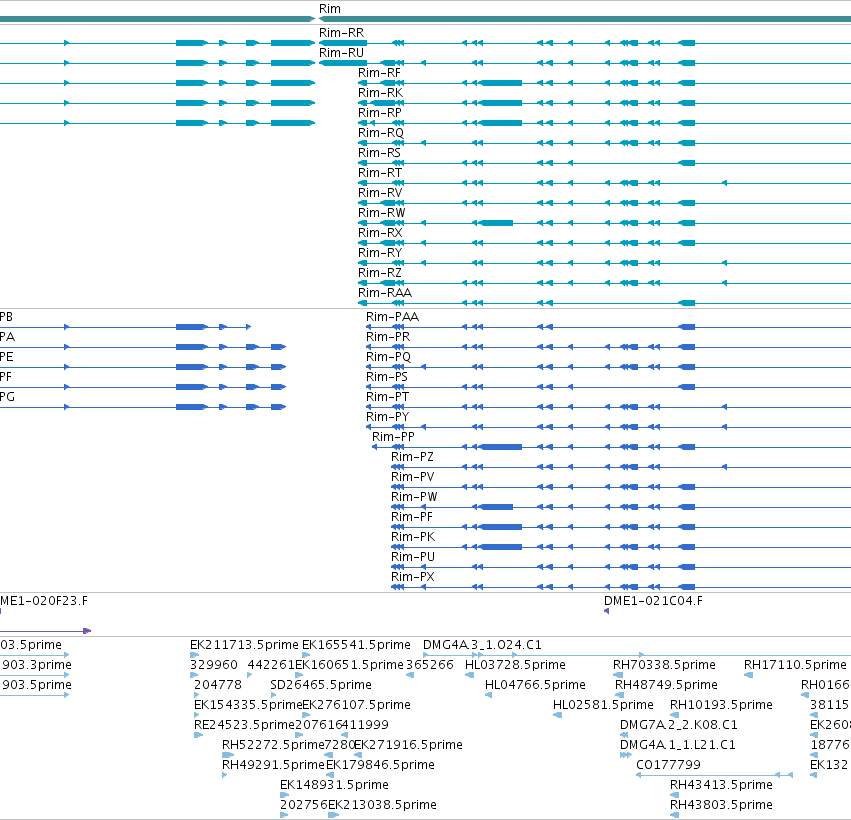This screenshot has width=851, height=820.
Task: Open the HL03728.5prime EST label
Action: [516, 665]
